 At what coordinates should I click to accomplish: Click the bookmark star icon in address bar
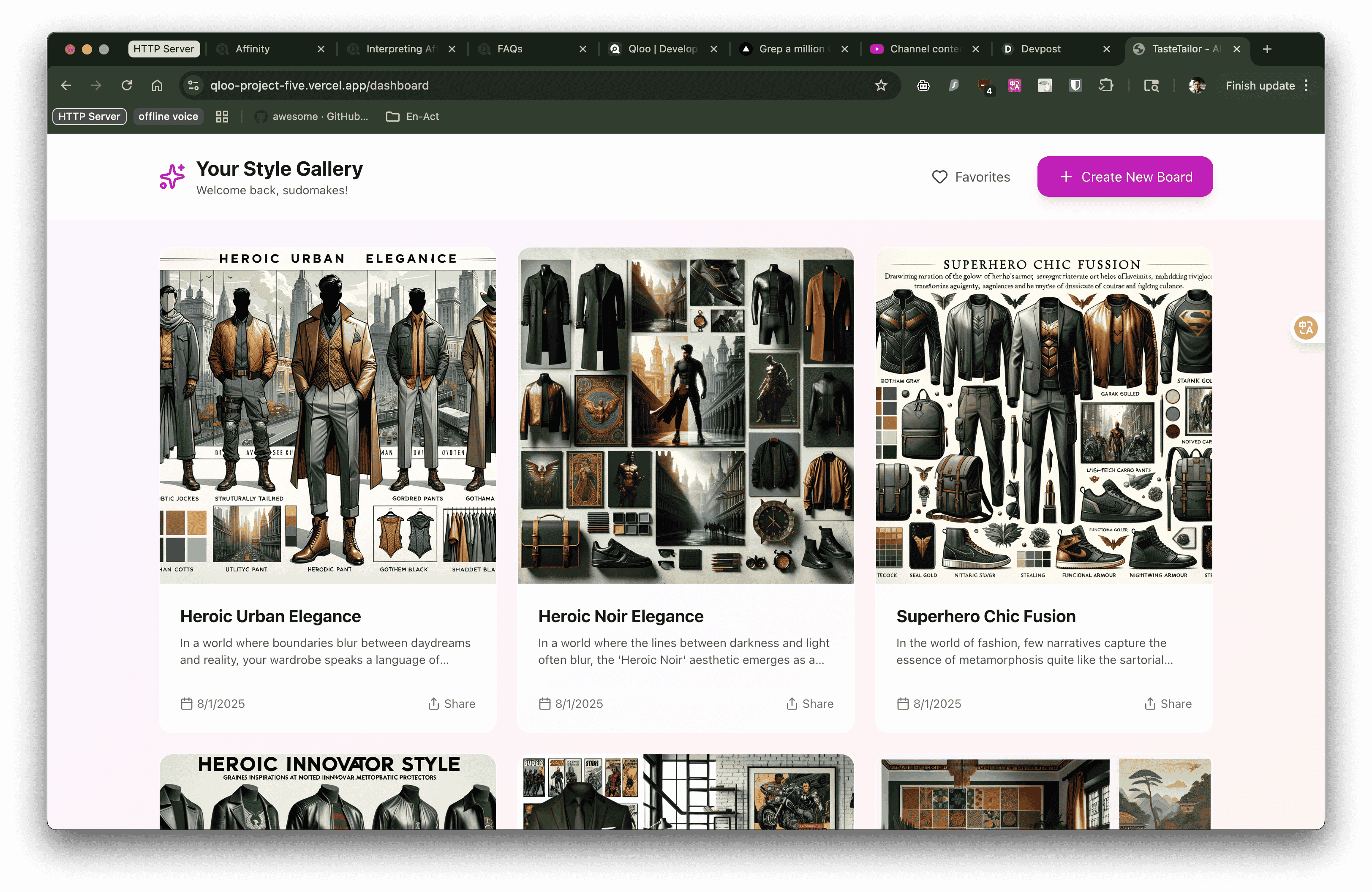pos(880,85)
